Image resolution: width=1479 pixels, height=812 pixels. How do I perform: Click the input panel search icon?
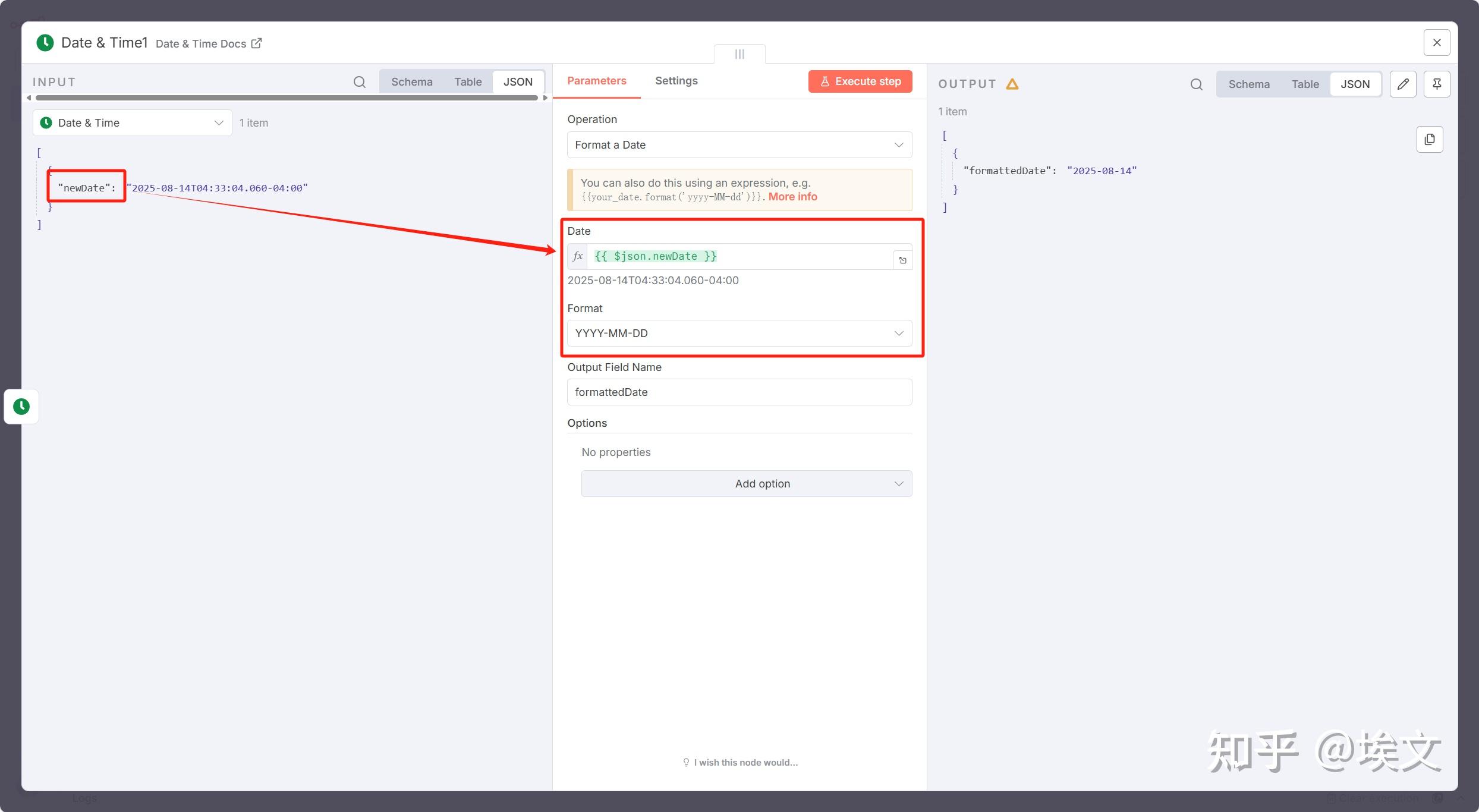click(359, 82)
